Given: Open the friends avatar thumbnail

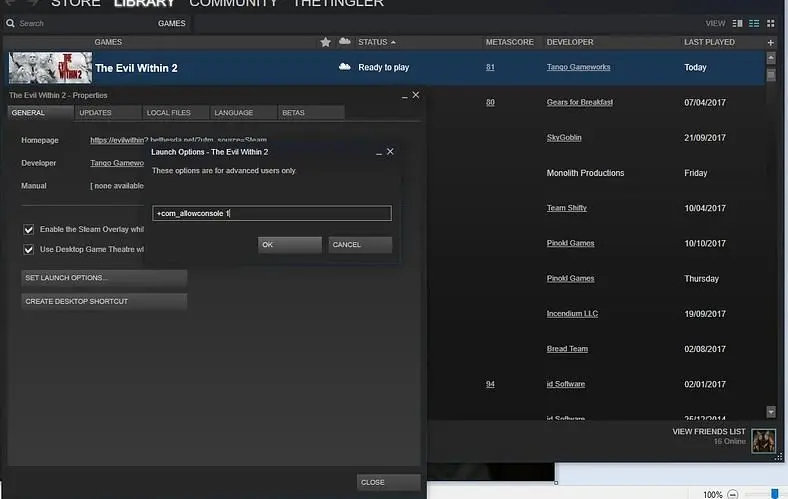Looking at the screenshot, I should tap(763, 440).
